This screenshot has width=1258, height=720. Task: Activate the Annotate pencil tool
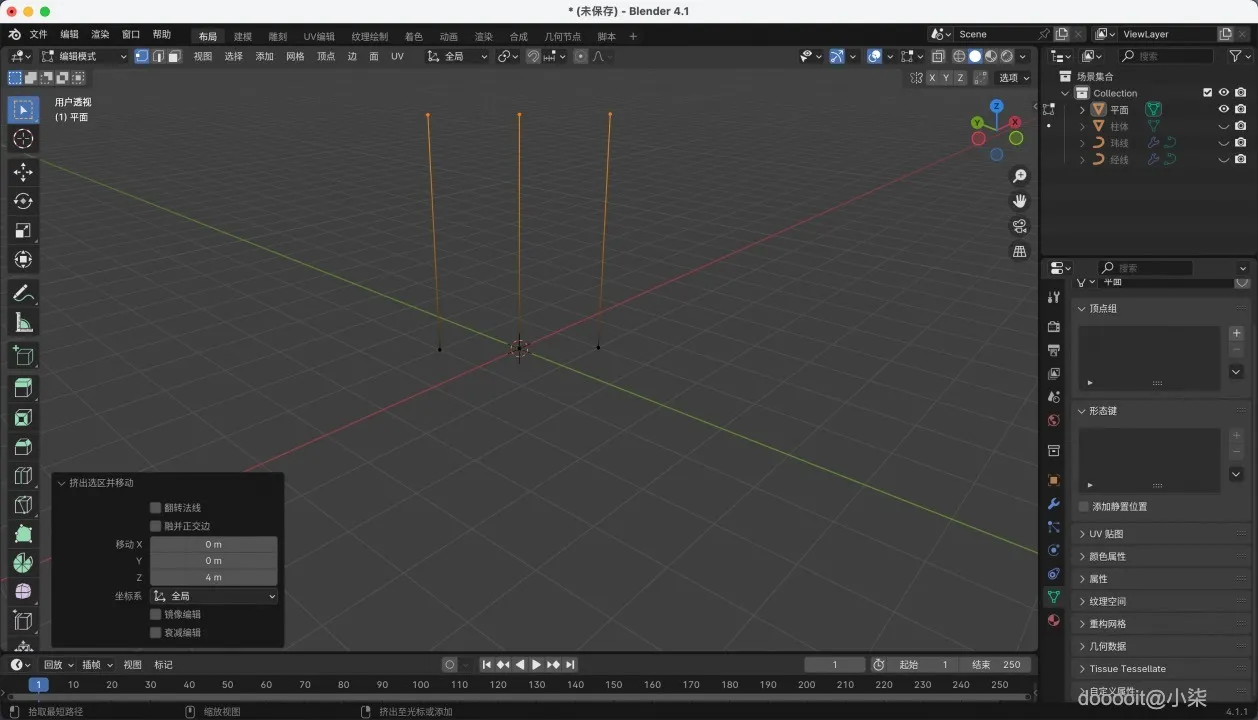click(23, 294)
